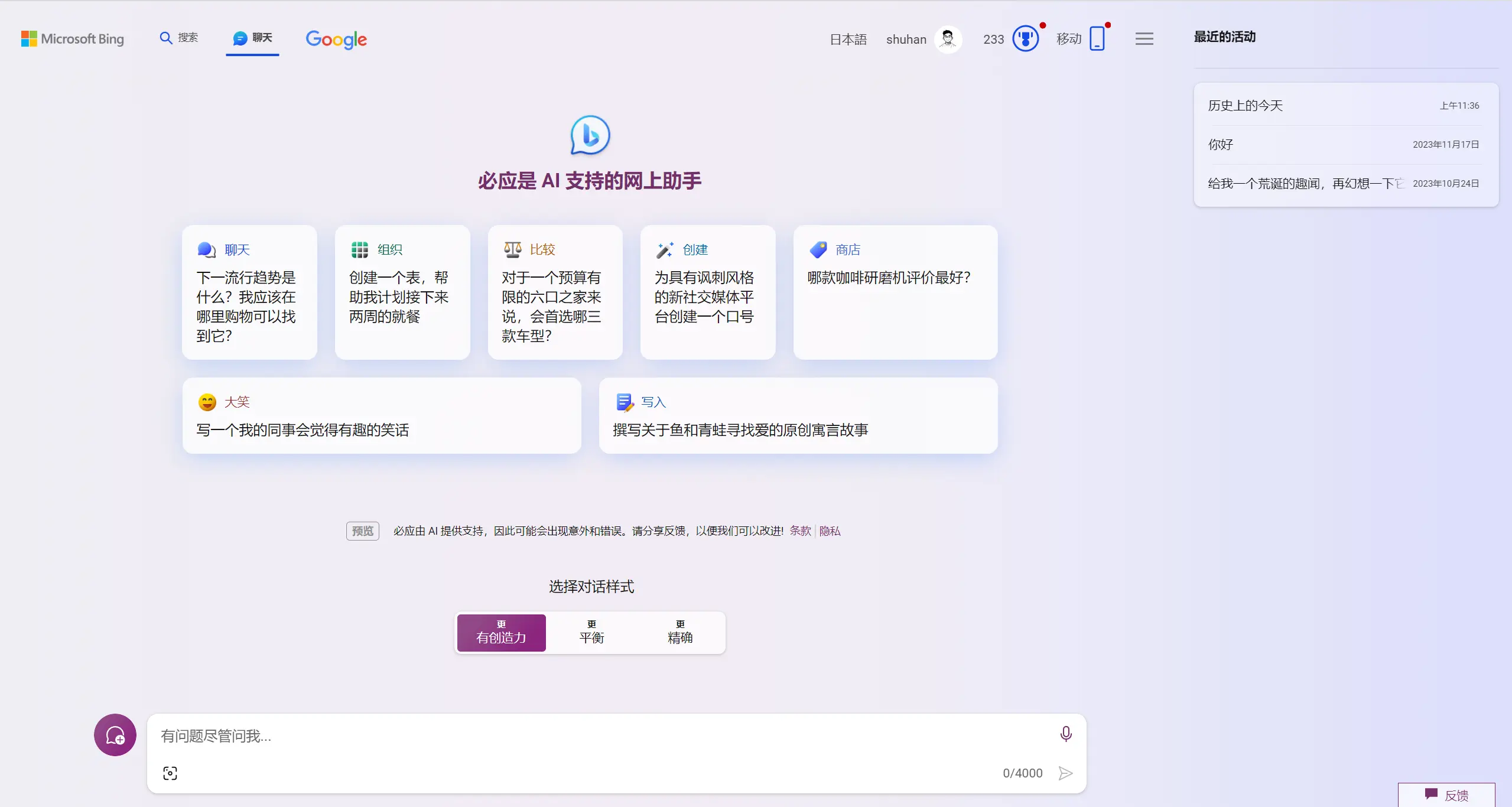Click the 写入 document pencil icon

tap(625, 402)
